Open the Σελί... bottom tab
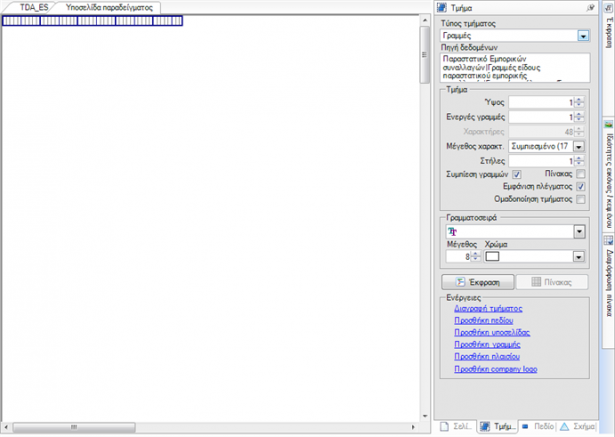Viewport: 615px width, 437px height. [x=456, y=426]
